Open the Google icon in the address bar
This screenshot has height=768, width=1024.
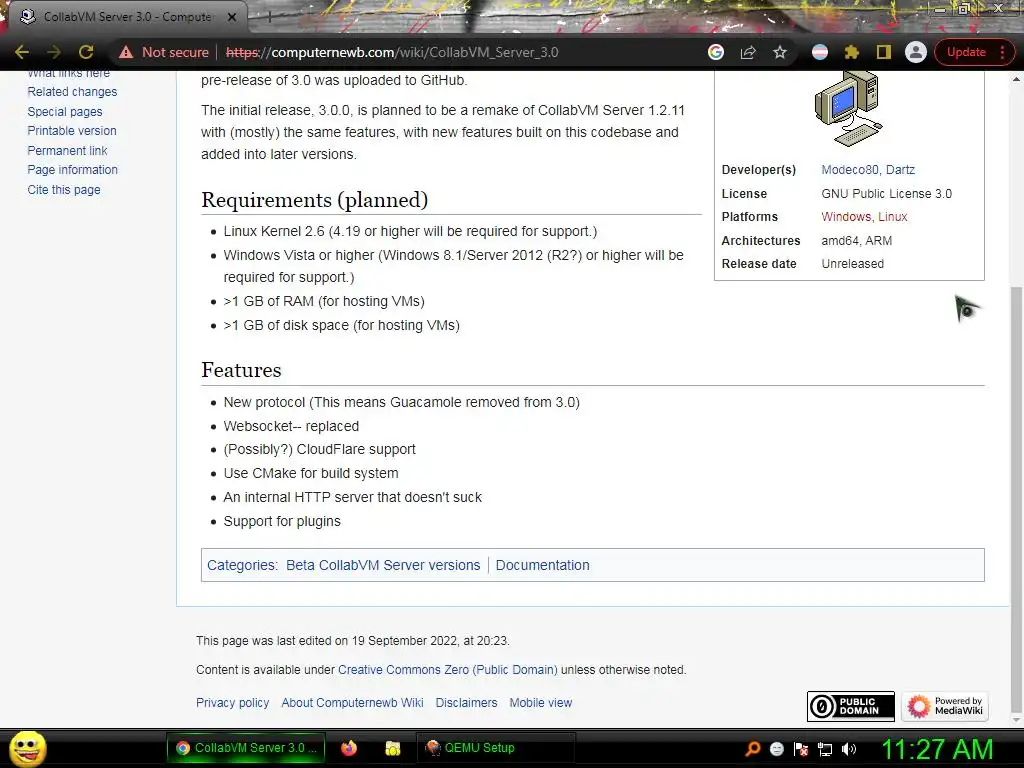(x=716, y=52)
